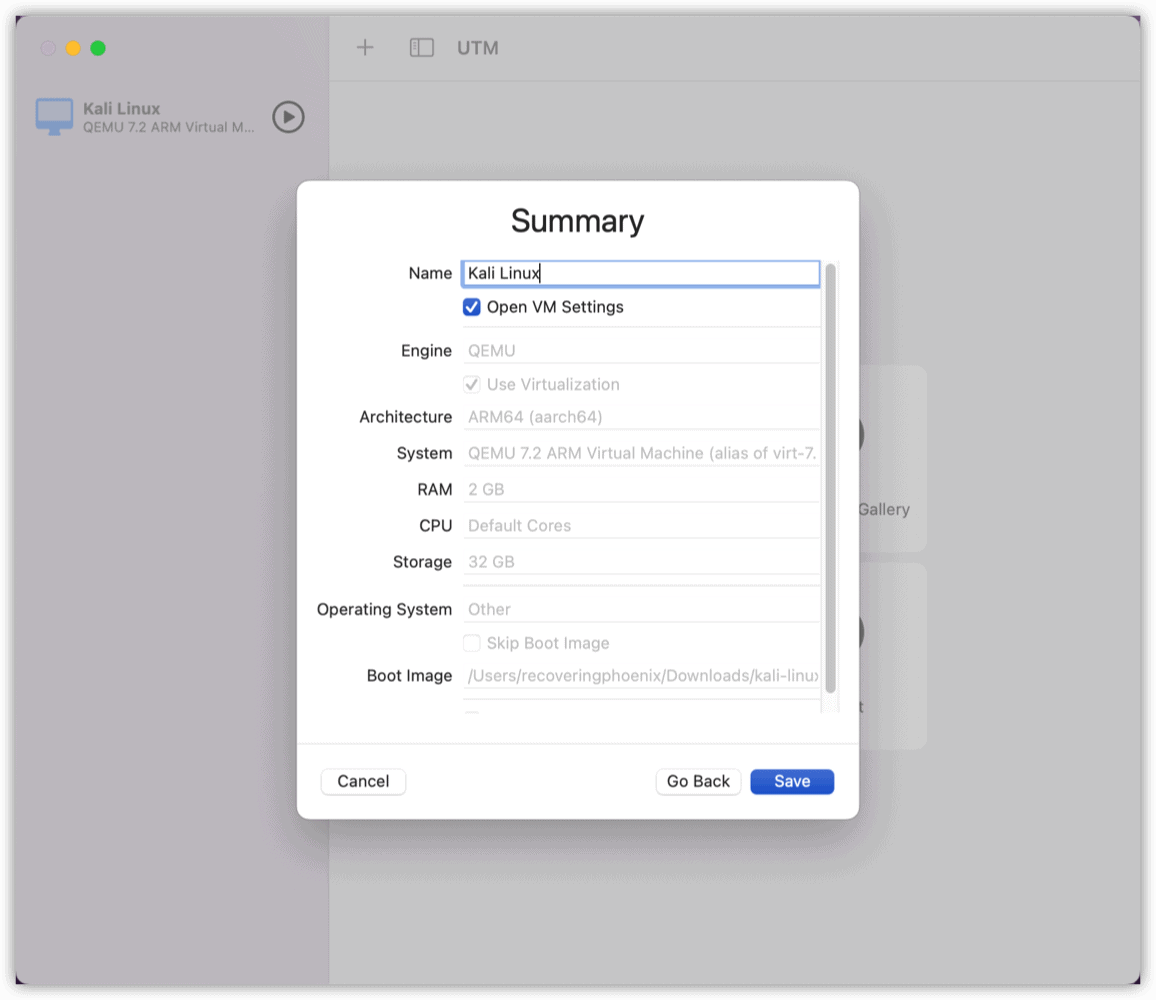Start the Kali Linux VM with play button

288,117
